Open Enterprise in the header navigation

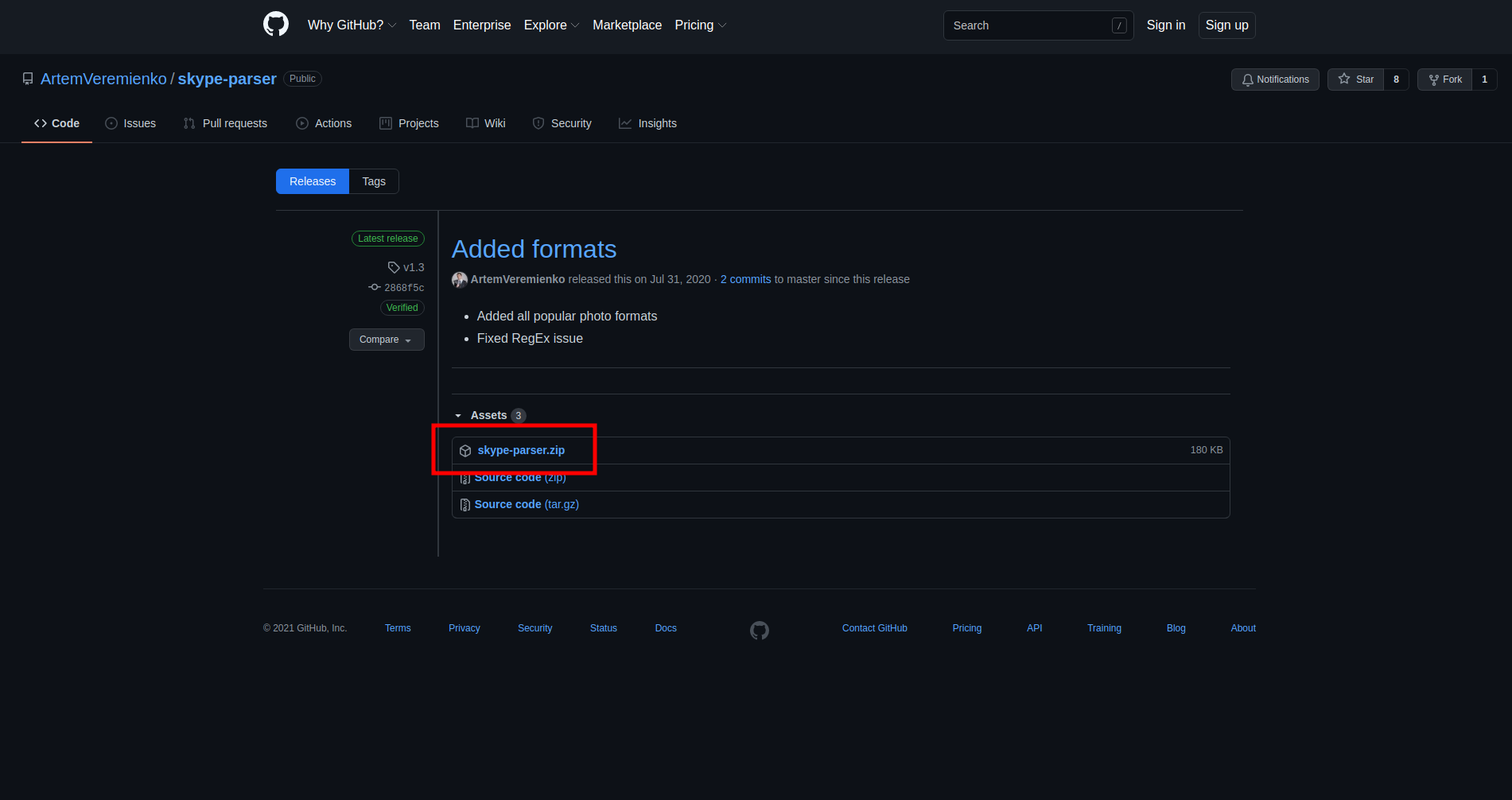pyautogui.click(x=482, y=25)
